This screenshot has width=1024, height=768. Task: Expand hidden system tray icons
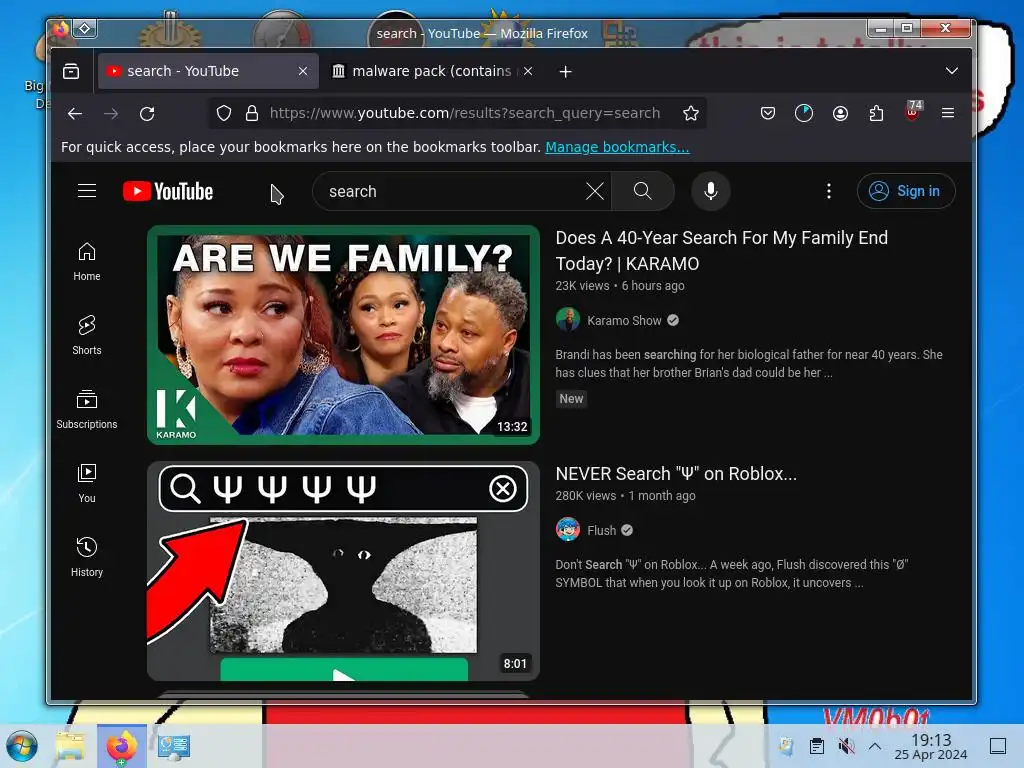click(875, 746)
